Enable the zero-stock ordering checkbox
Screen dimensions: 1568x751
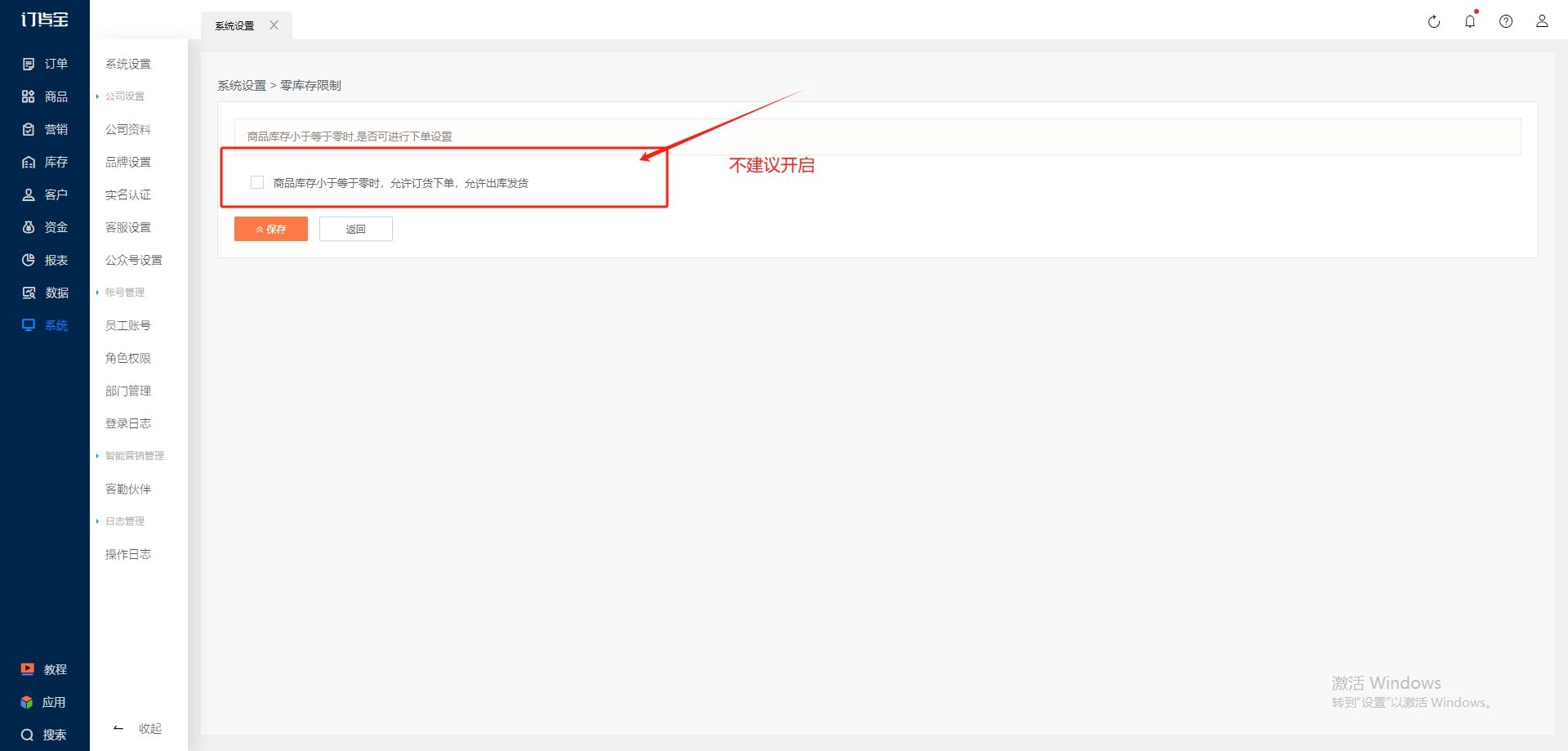(x=257, y=182)
